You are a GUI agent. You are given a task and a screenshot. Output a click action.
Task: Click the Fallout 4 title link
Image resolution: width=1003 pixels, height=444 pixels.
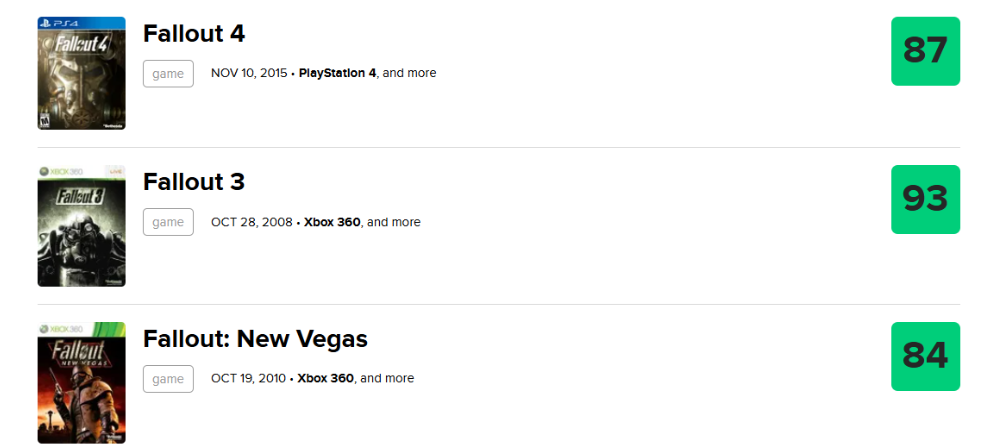pos(194,33)
